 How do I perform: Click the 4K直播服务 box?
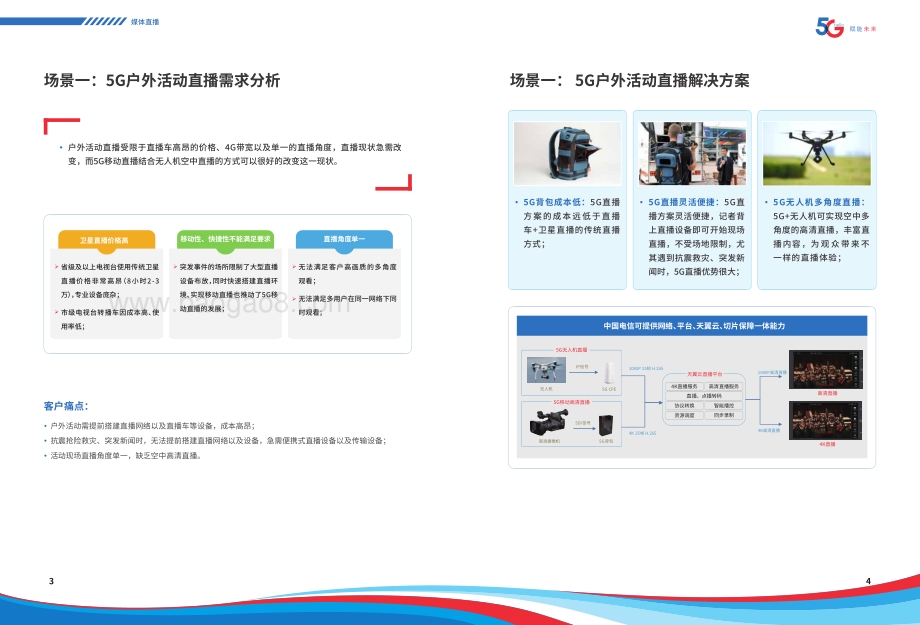coord(684,386)
